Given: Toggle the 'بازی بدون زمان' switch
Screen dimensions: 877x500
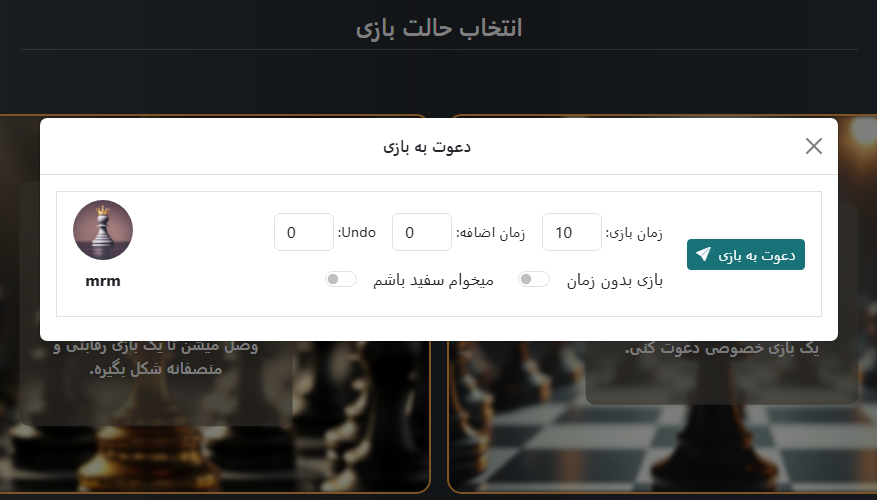Looking at the screenshot, I should tap(533, 280).
